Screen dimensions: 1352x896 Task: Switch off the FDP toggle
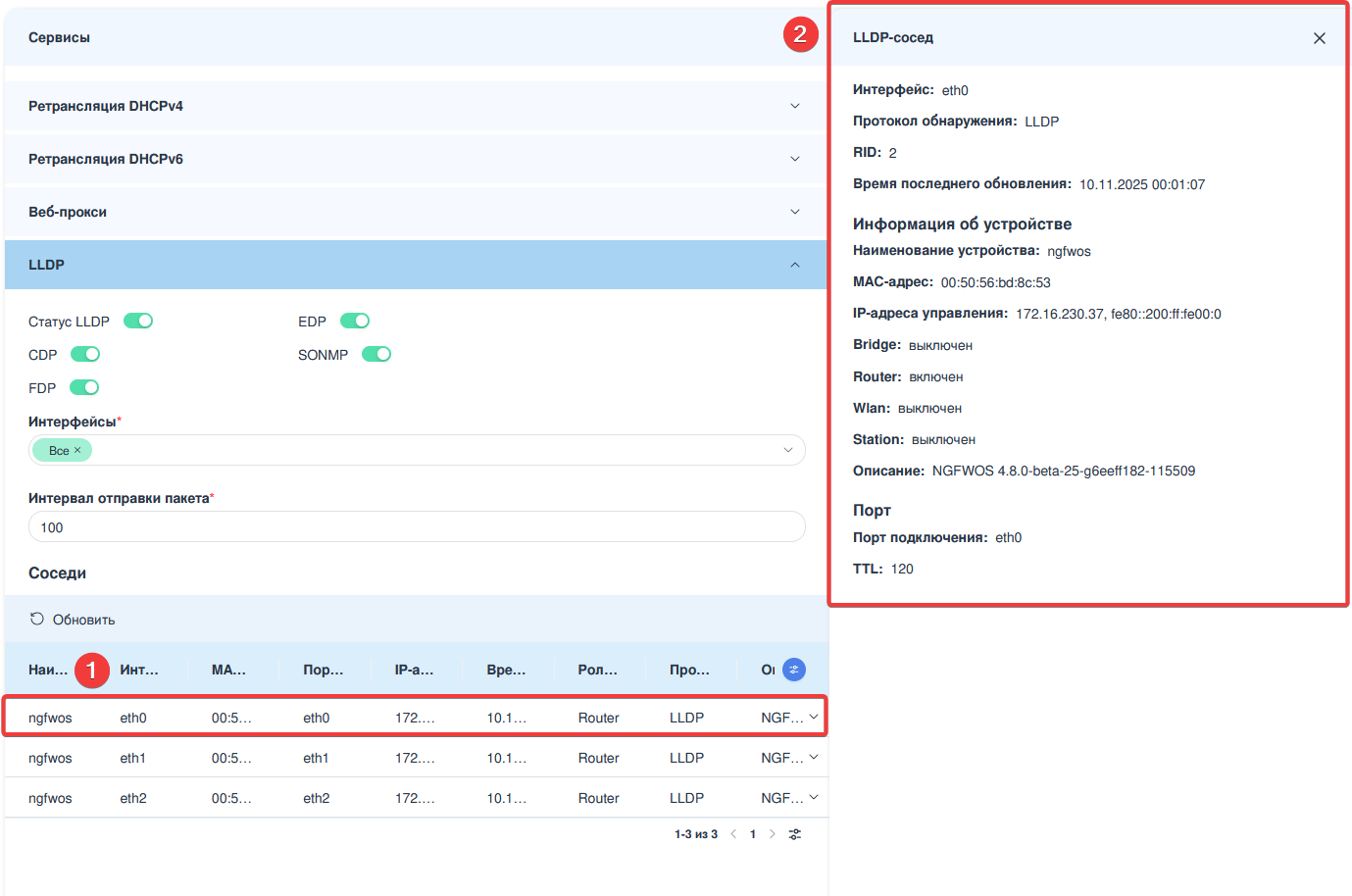point(85,388)
